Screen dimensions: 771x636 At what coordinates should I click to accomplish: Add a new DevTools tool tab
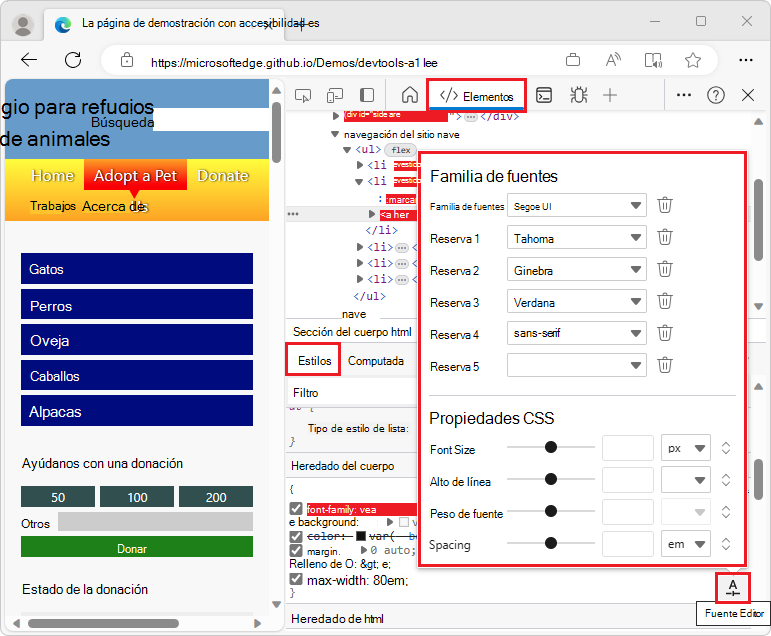click(x=610, y=95)
